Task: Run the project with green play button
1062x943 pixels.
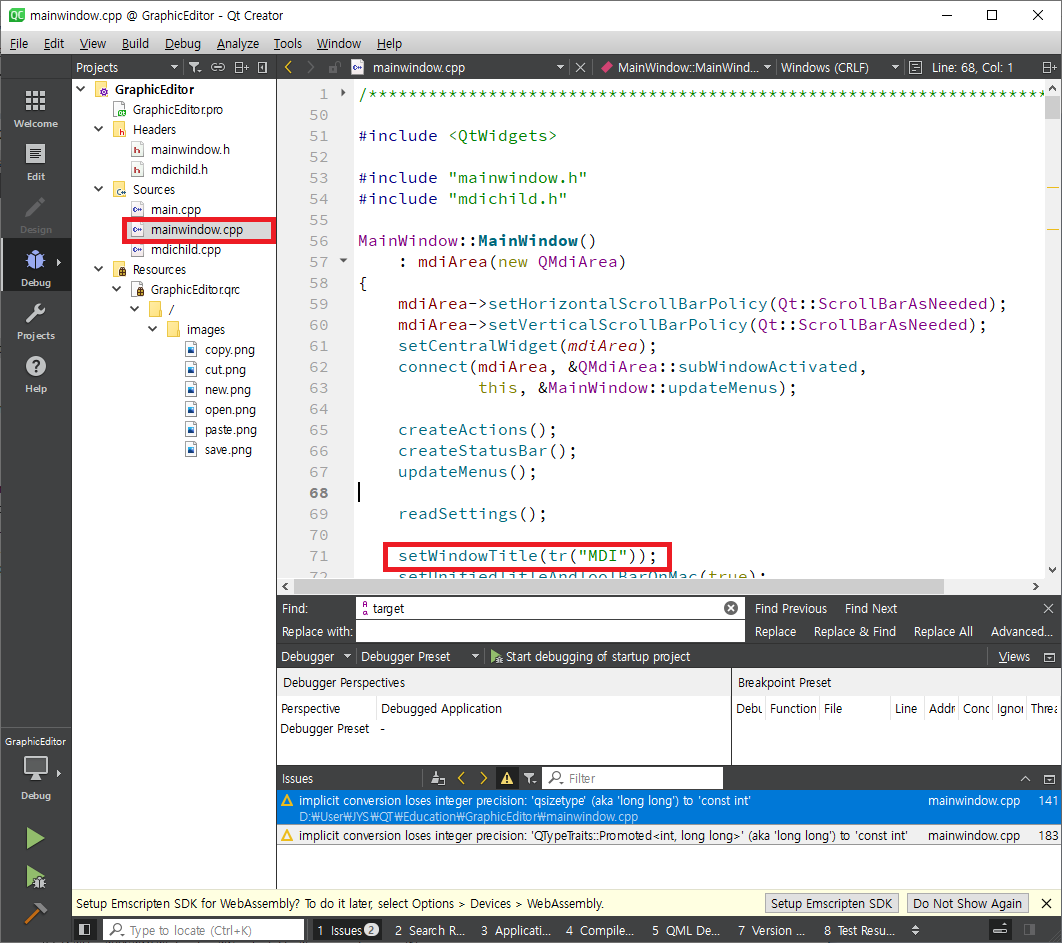Action: pyautogui.click(x=35, y=838)
